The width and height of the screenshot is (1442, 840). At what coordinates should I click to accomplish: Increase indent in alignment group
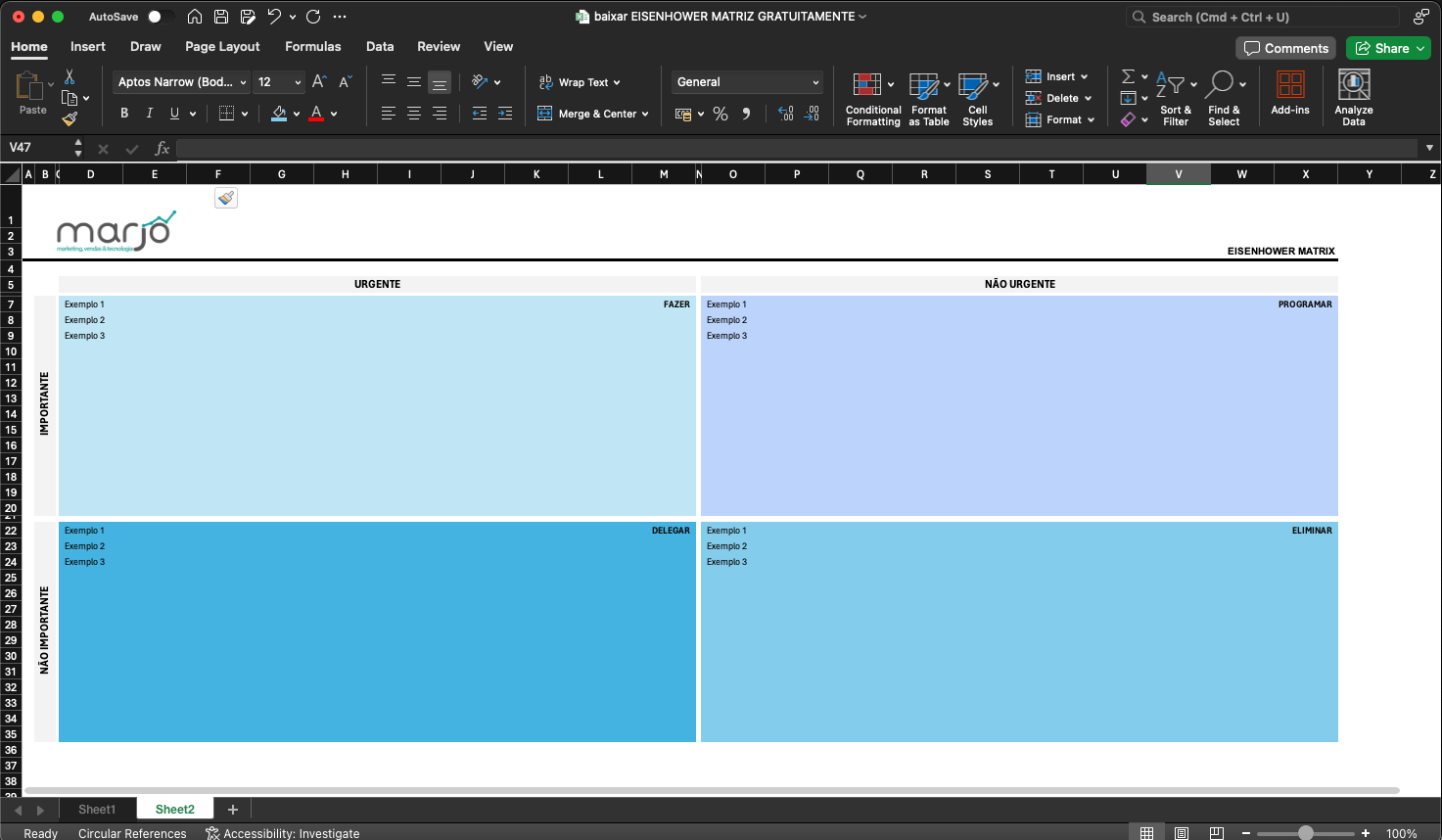click(505, 114)
